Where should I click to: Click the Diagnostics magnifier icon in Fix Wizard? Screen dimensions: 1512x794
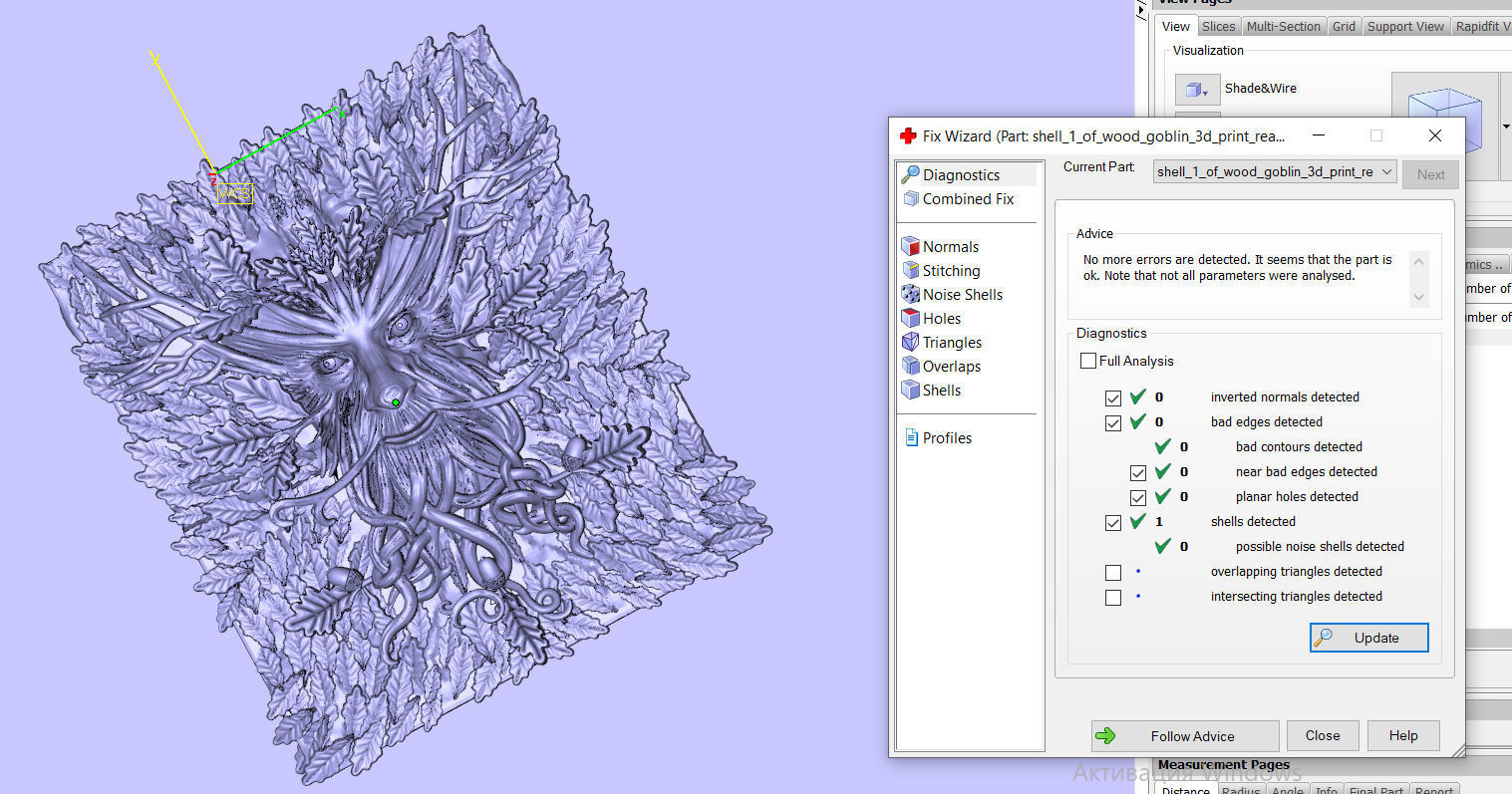point(910,174)
